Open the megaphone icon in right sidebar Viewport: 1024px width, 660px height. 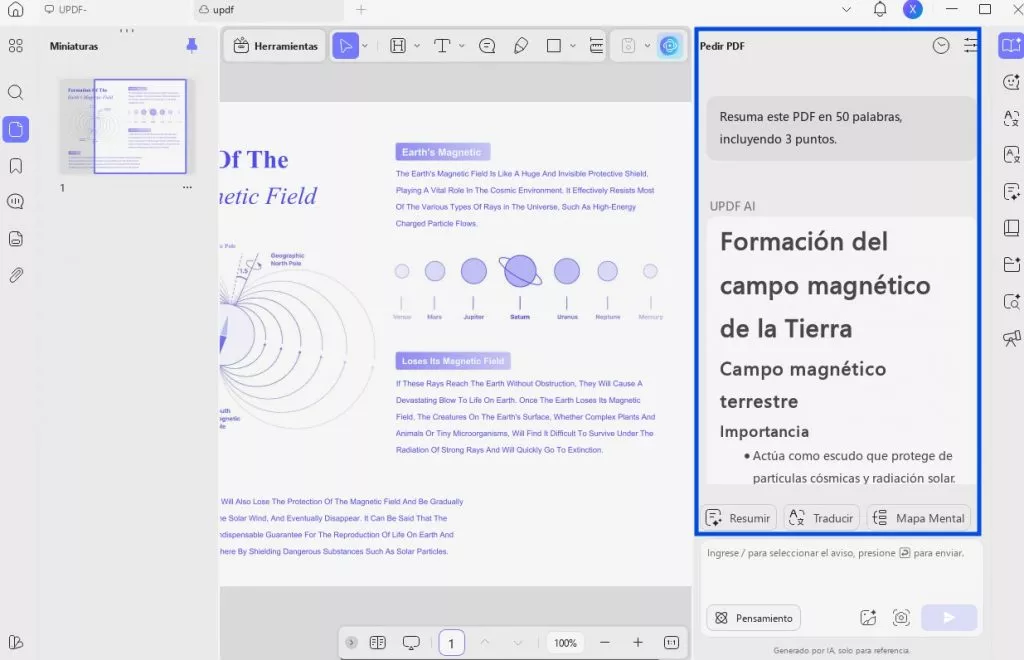(1011, 338)
